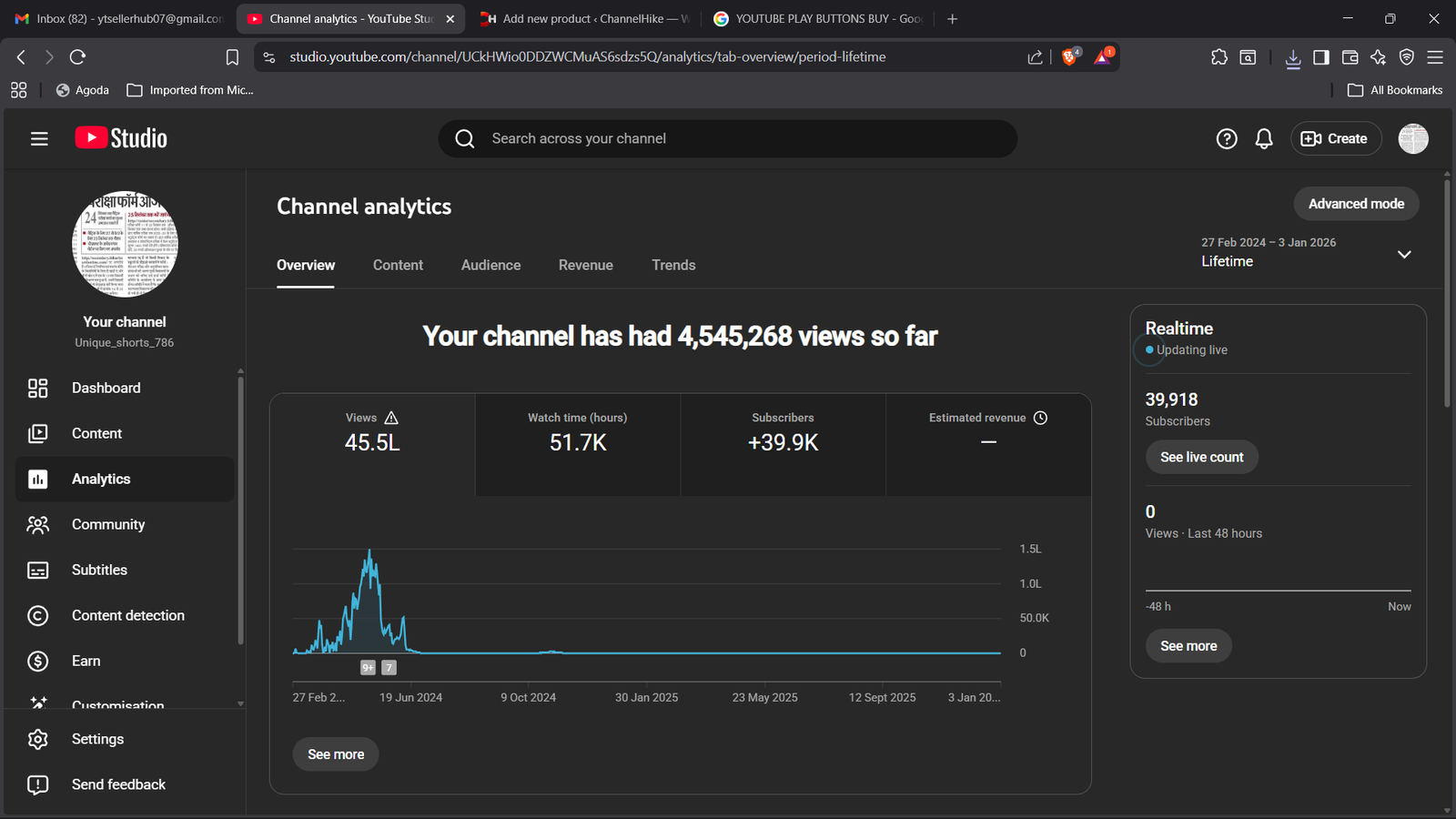Screen dimensions: 1456x819
Task: Open the help question mark icon
Action: click(x=1226, y=138)
